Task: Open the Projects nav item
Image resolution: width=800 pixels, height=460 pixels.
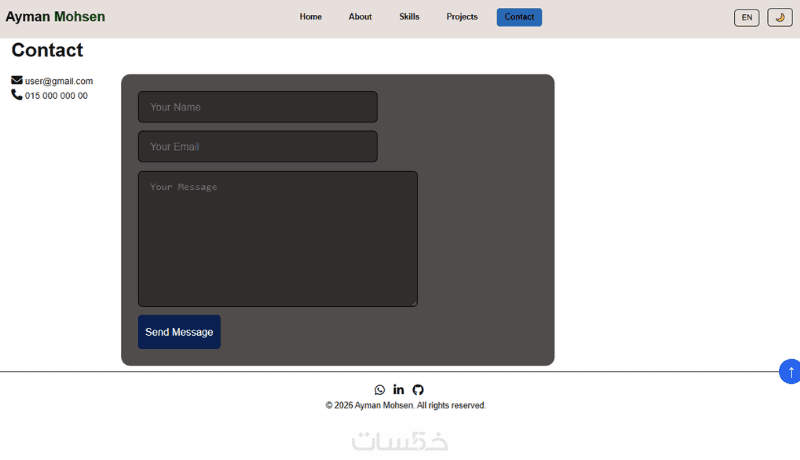Action: tap(462, 17)
